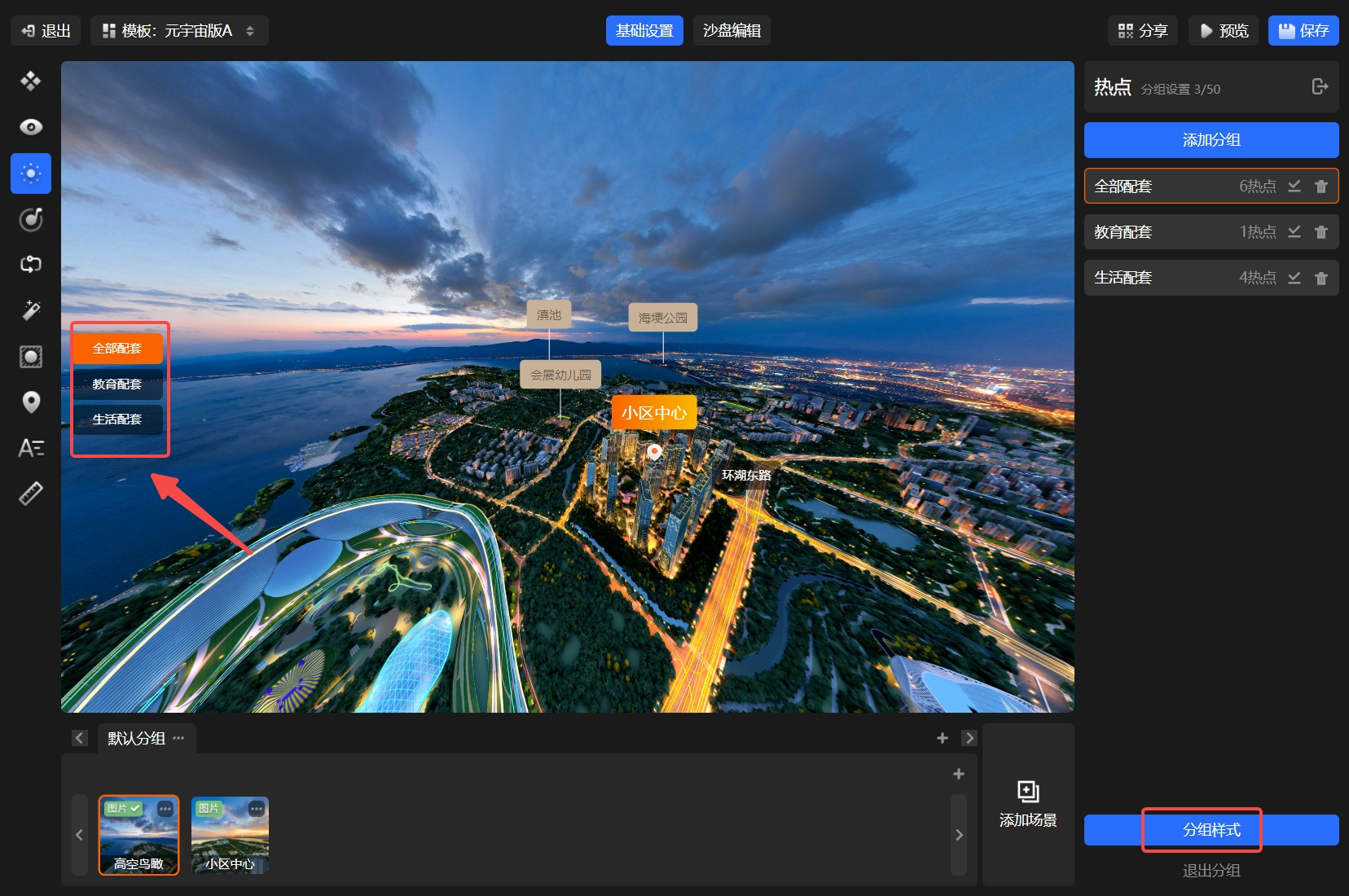
Task: Switch to the 基础设置 tab
Action: (x=644, y=31)
